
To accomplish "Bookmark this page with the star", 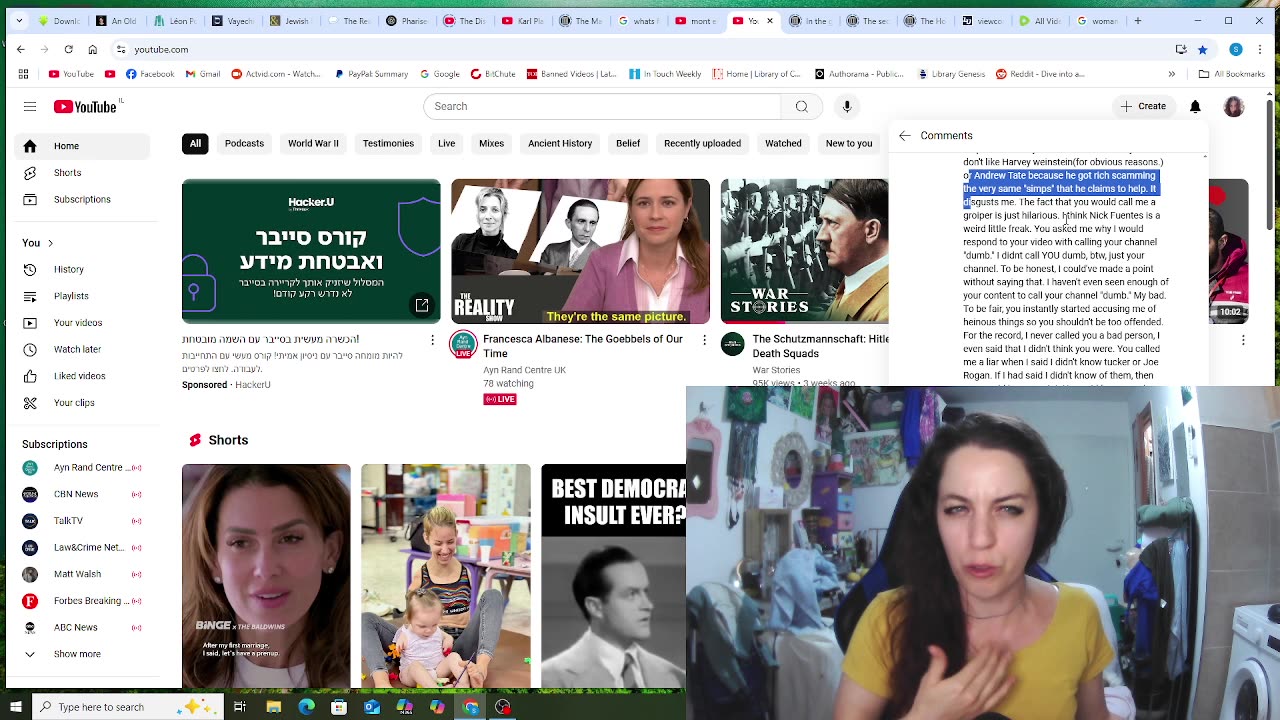I will pyautogui.click(x=1202, y=49).
